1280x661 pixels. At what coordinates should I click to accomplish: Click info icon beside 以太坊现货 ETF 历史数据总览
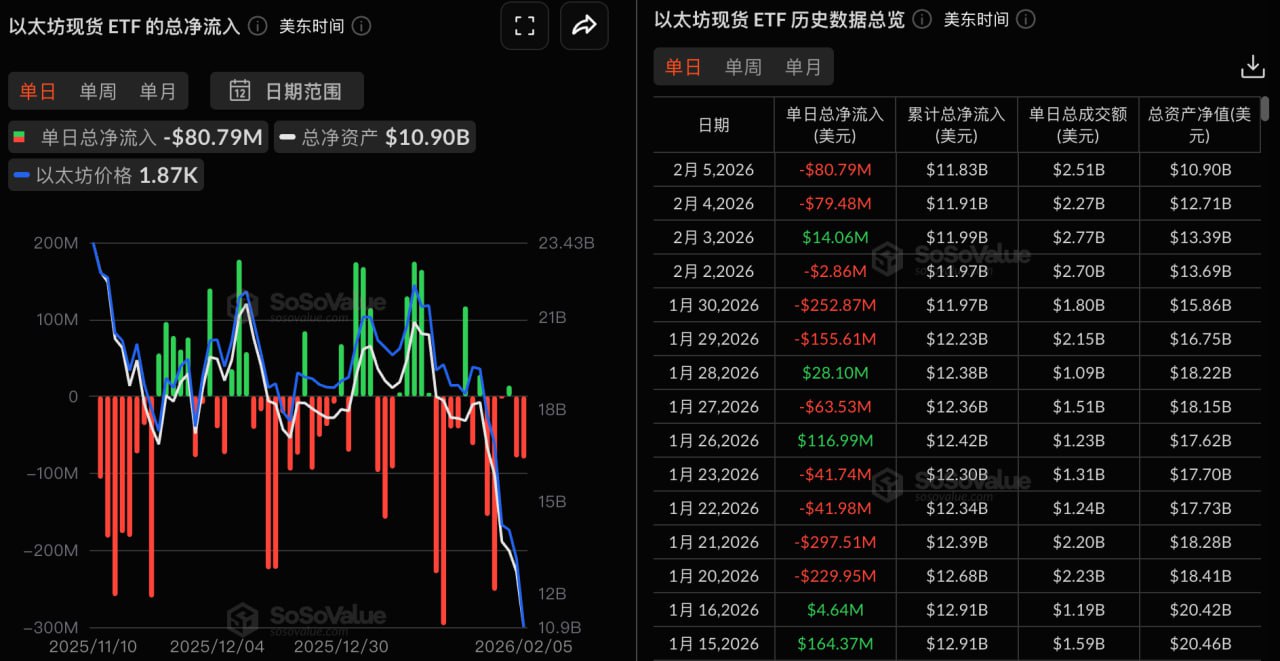click(x=920, y=18)
